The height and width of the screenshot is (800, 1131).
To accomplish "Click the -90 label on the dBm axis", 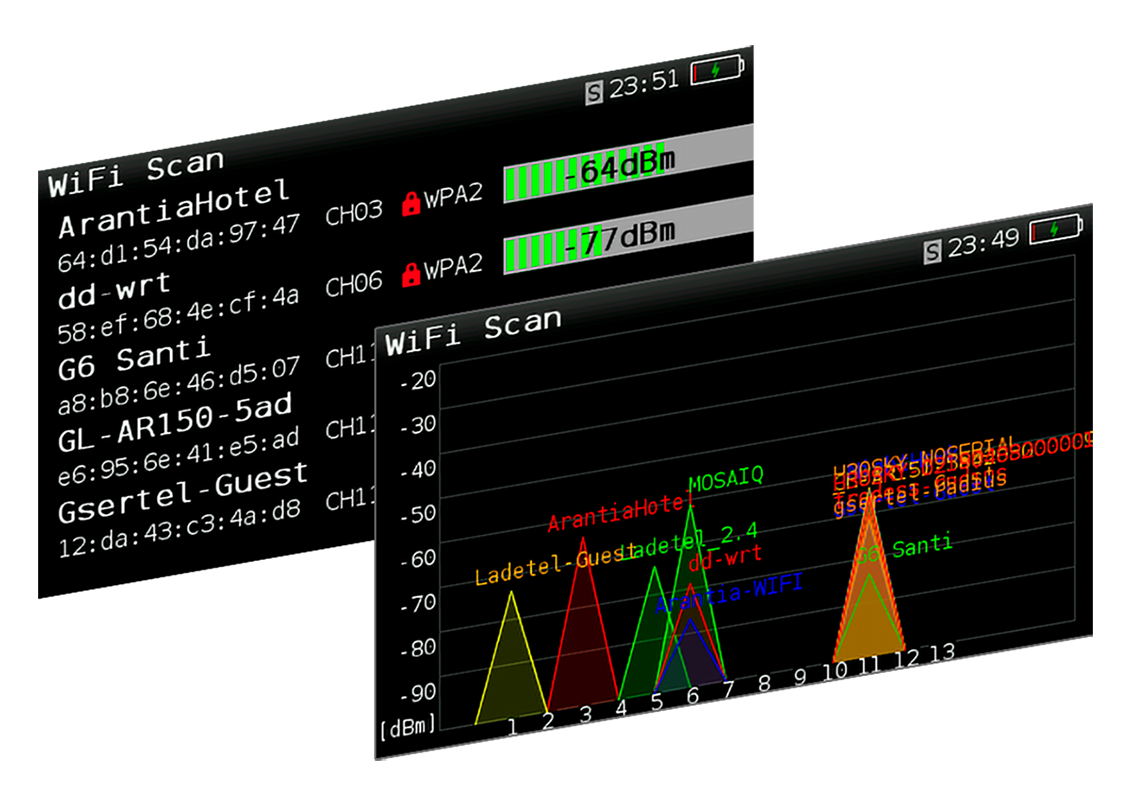I will tap(418, 692).
